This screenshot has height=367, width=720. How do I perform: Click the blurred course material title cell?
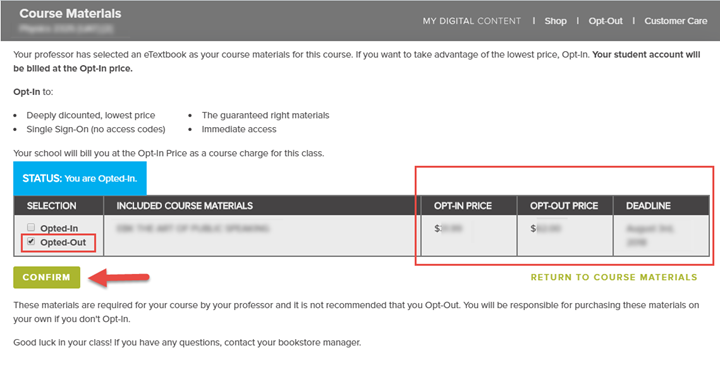point(262,235)
